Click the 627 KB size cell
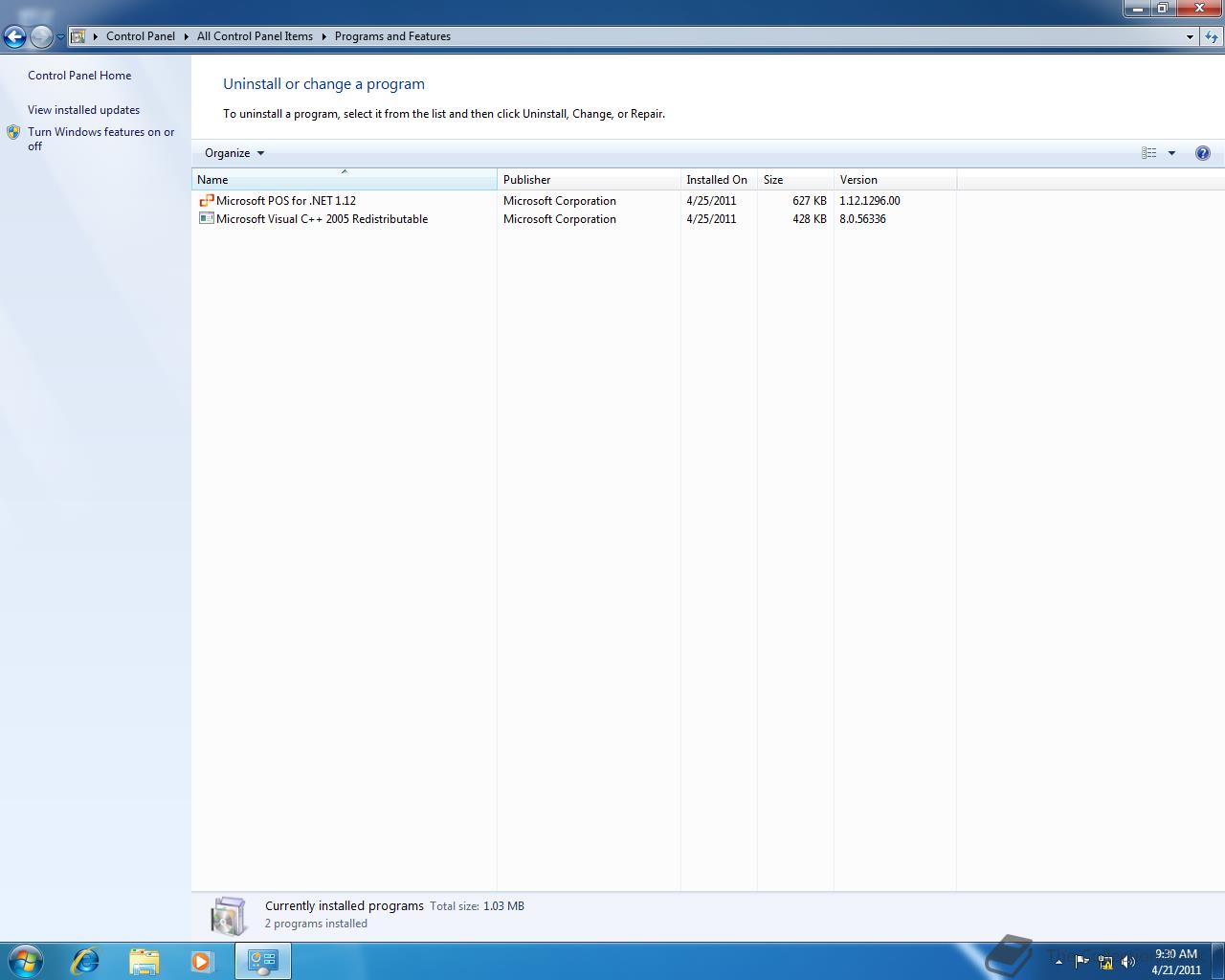This screenshot has width=1225, height=980. (x=810, y=201)
